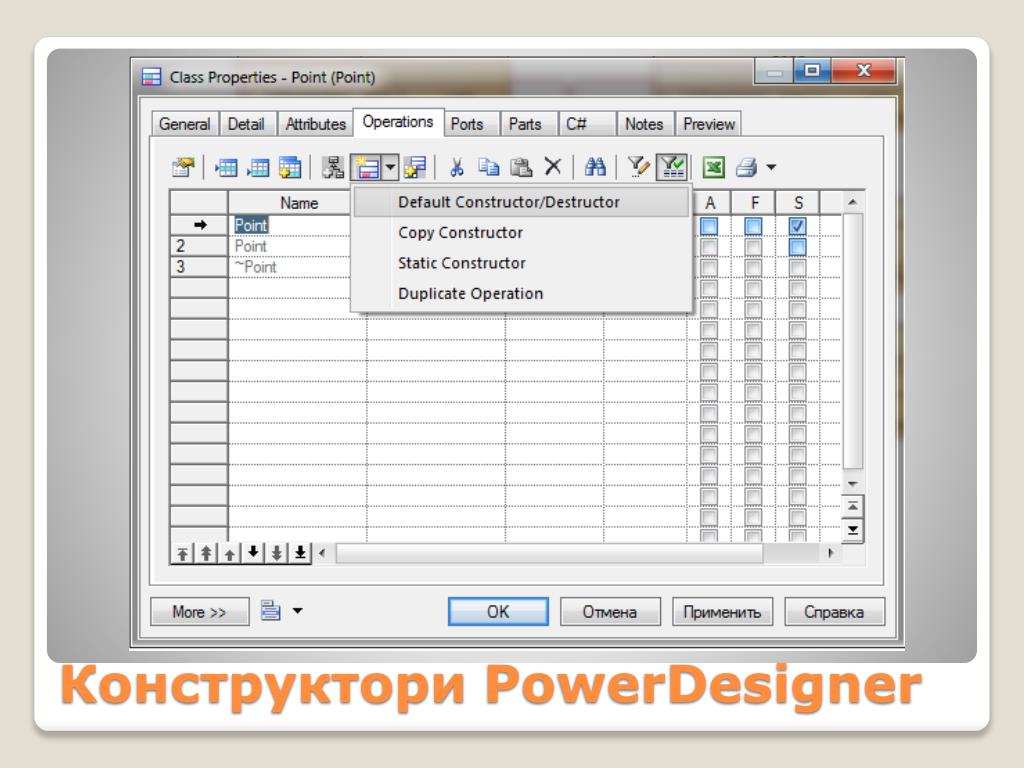Screen dimensions: 1024x768
Task: Toggle the F checkbox of the selected Point row
Action: coord(753,226)
